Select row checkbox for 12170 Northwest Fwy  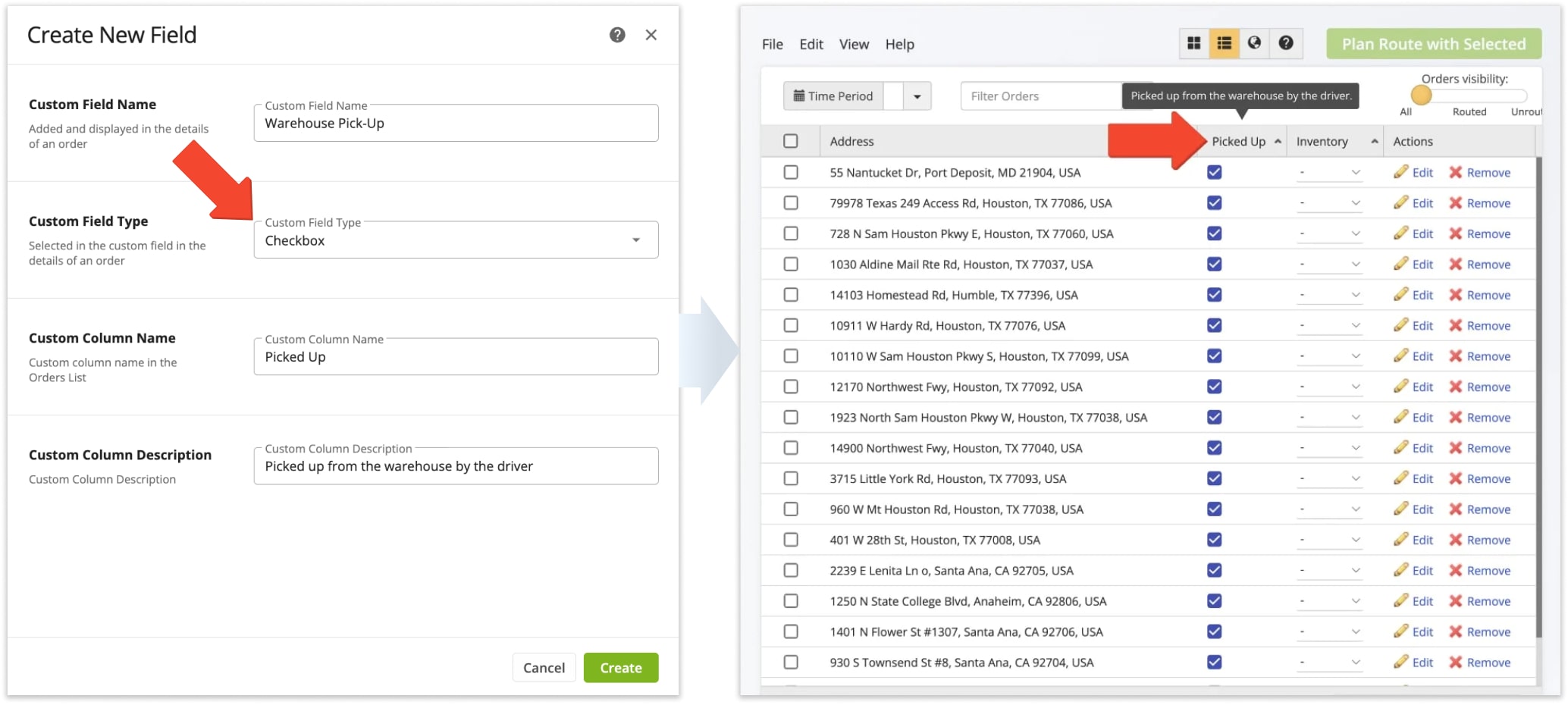coord(791,387)
